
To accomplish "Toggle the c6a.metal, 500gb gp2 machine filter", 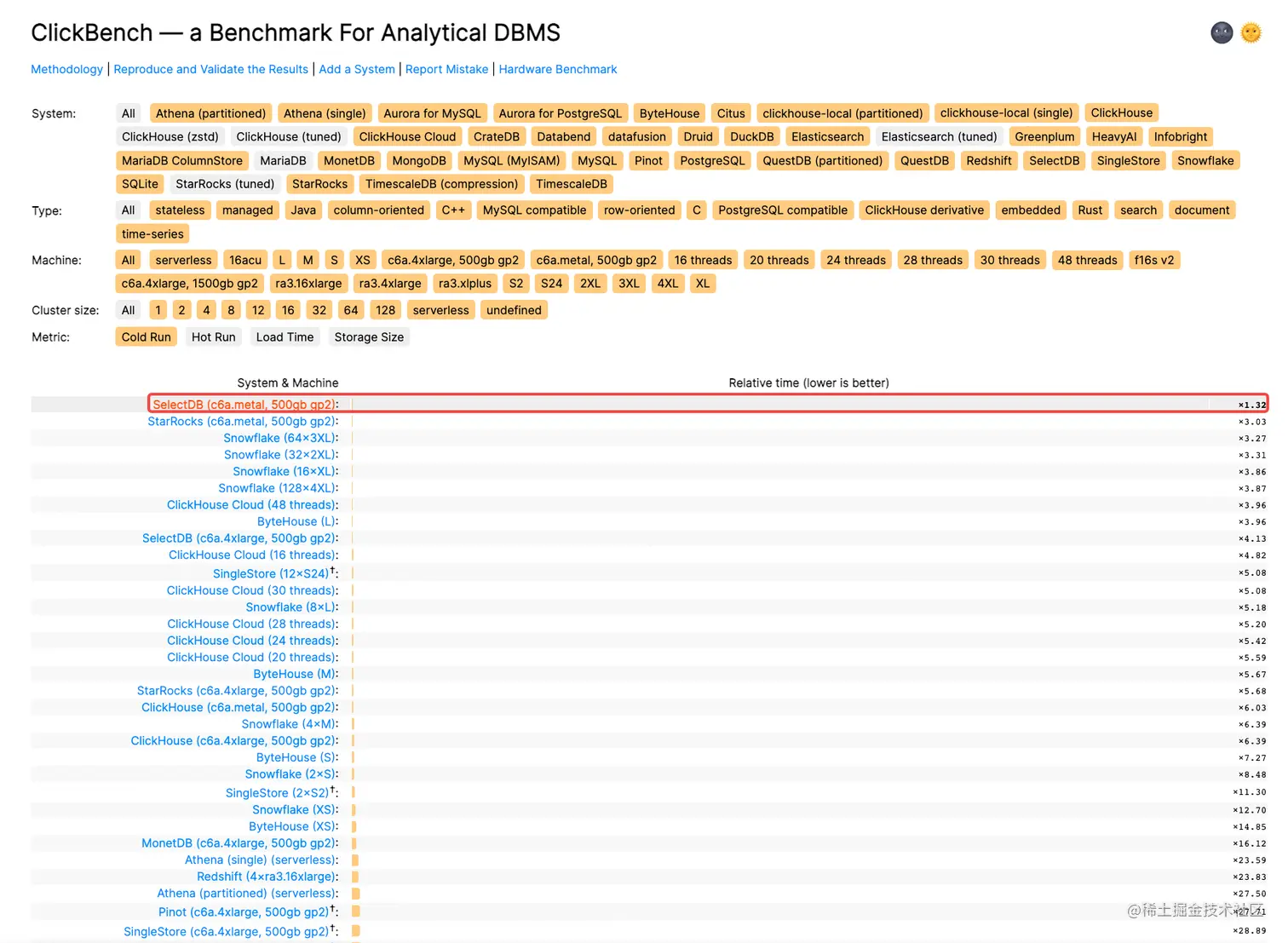I will click(x=596, y=261).
